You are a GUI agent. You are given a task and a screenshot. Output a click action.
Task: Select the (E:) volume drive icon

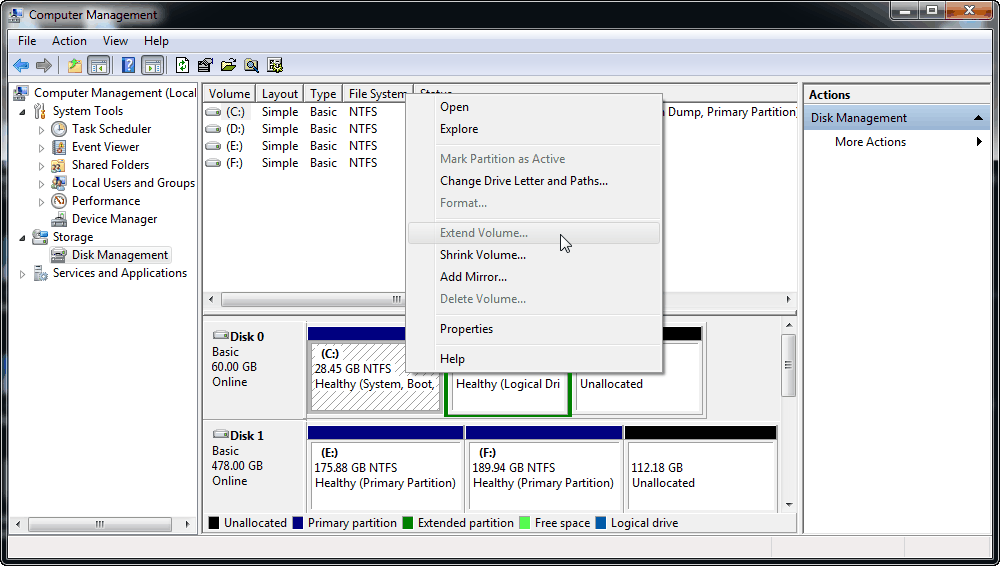213,146
